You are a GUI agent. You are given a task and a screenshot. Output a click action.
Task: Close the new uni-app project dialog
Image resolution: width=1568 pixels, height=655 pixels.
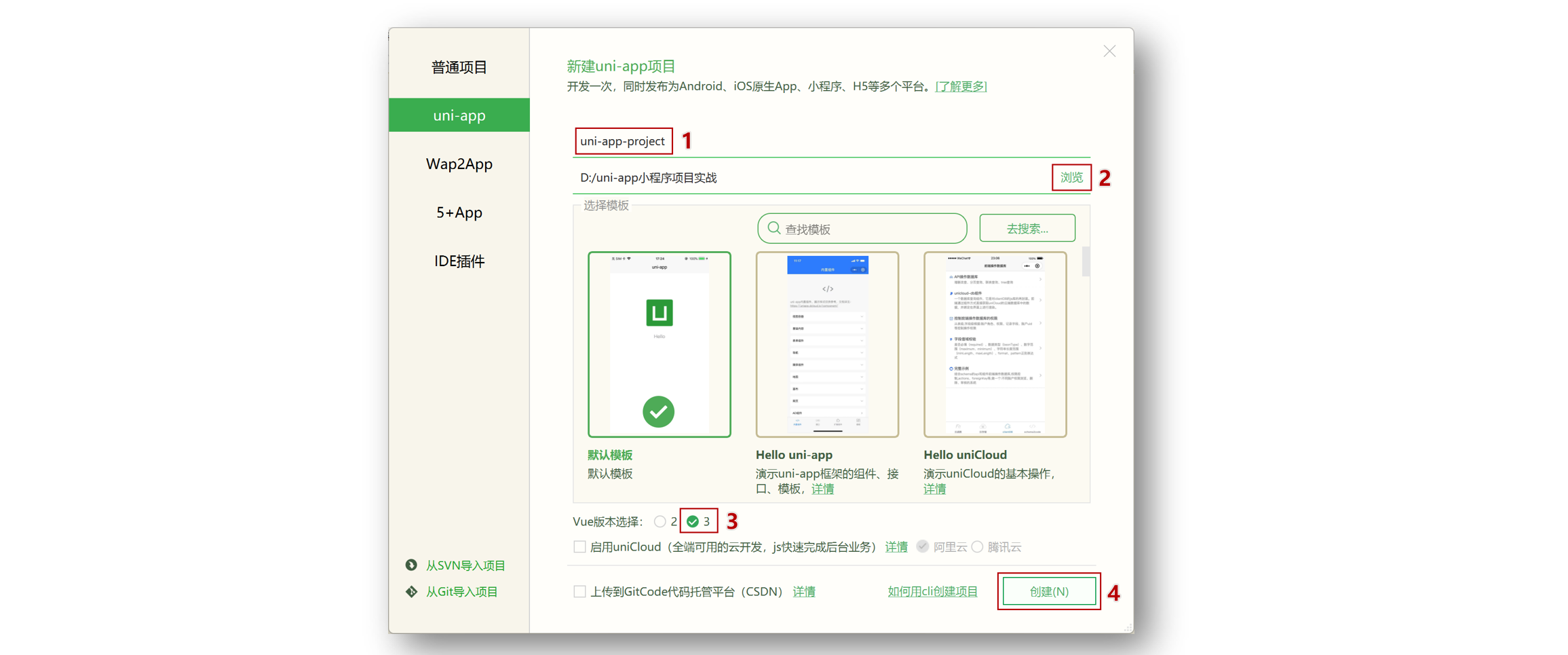(1109, 51)
